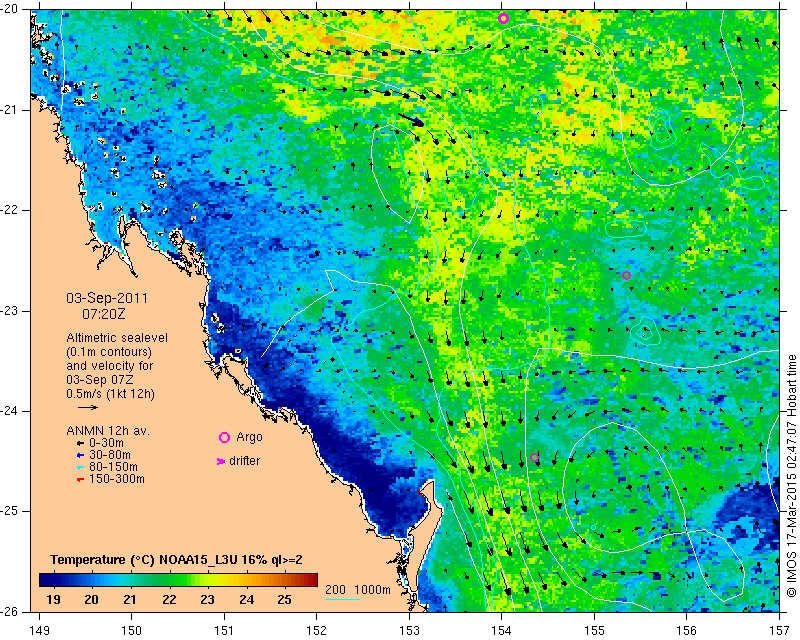Click the '1000m' isobath label

pos(372,589)
